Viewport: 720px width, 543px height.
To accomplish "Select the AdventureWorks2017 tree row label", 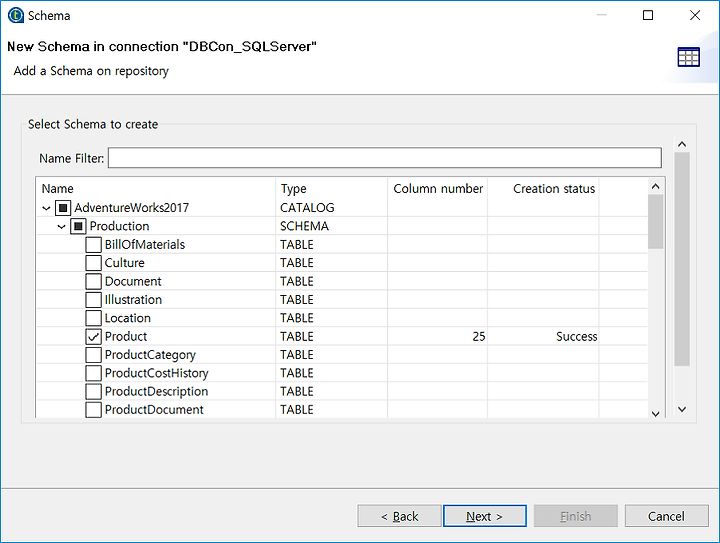I will (131, 208).
